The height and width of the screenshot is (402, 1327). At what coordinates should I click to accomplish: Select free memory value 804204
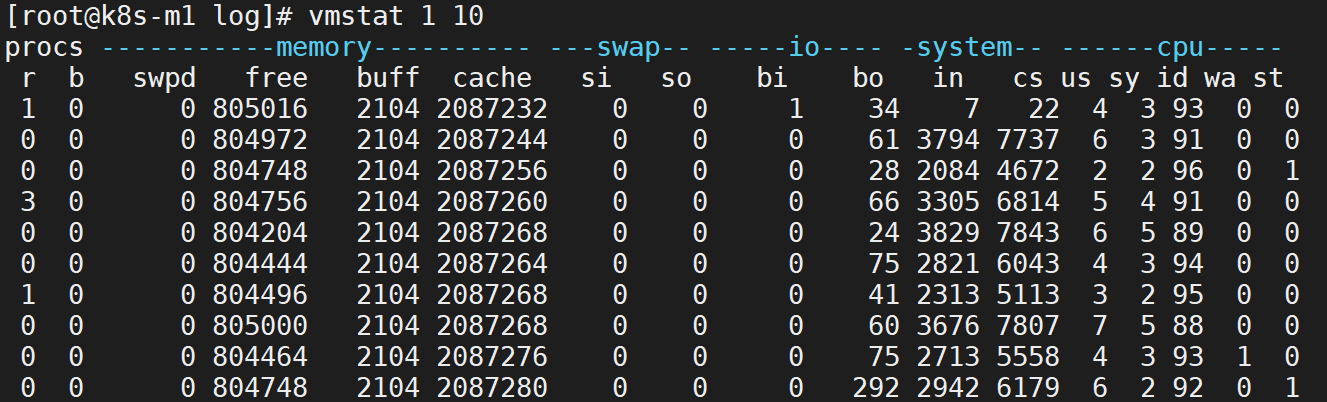[x=260, y=233]
